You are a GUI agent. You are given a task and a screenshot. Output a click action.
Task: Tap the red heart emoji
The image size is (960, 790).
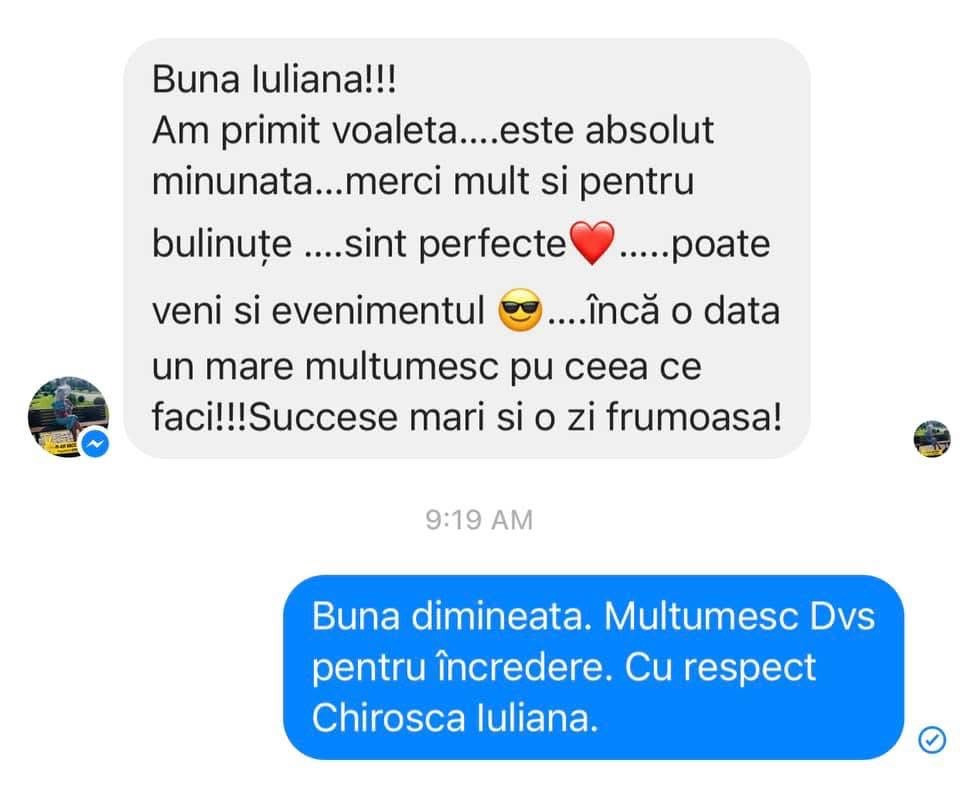(591, 243)
